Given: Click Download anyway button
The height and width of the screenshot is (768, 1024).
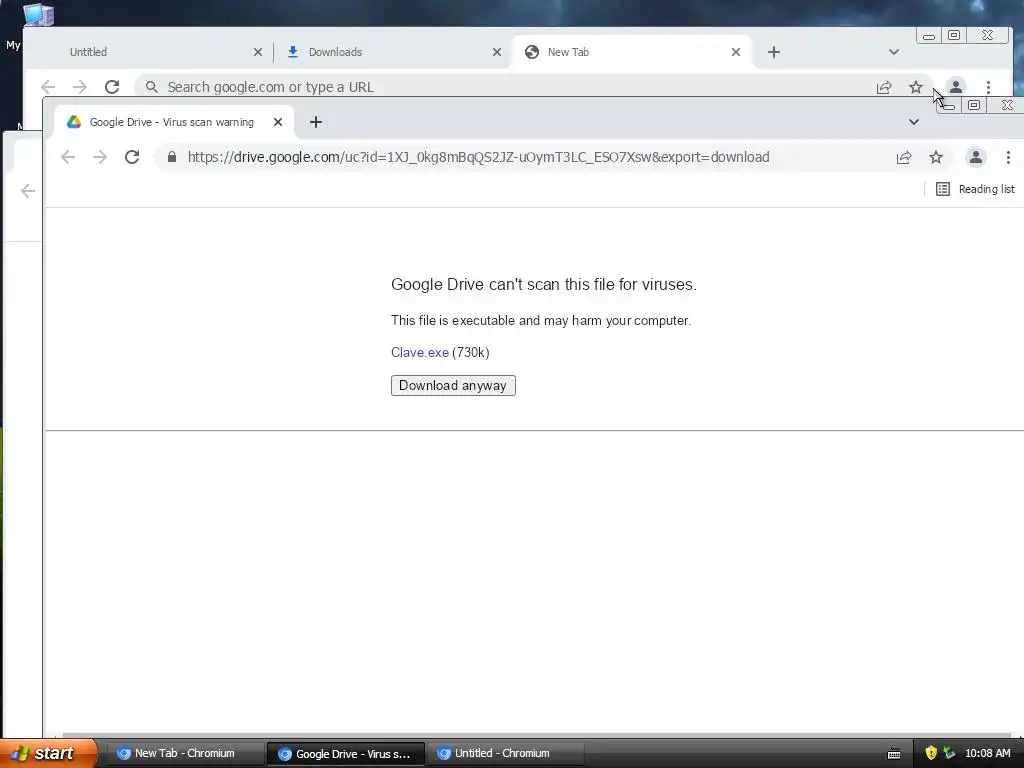Looking at the screenshot, I should point(453,385).
